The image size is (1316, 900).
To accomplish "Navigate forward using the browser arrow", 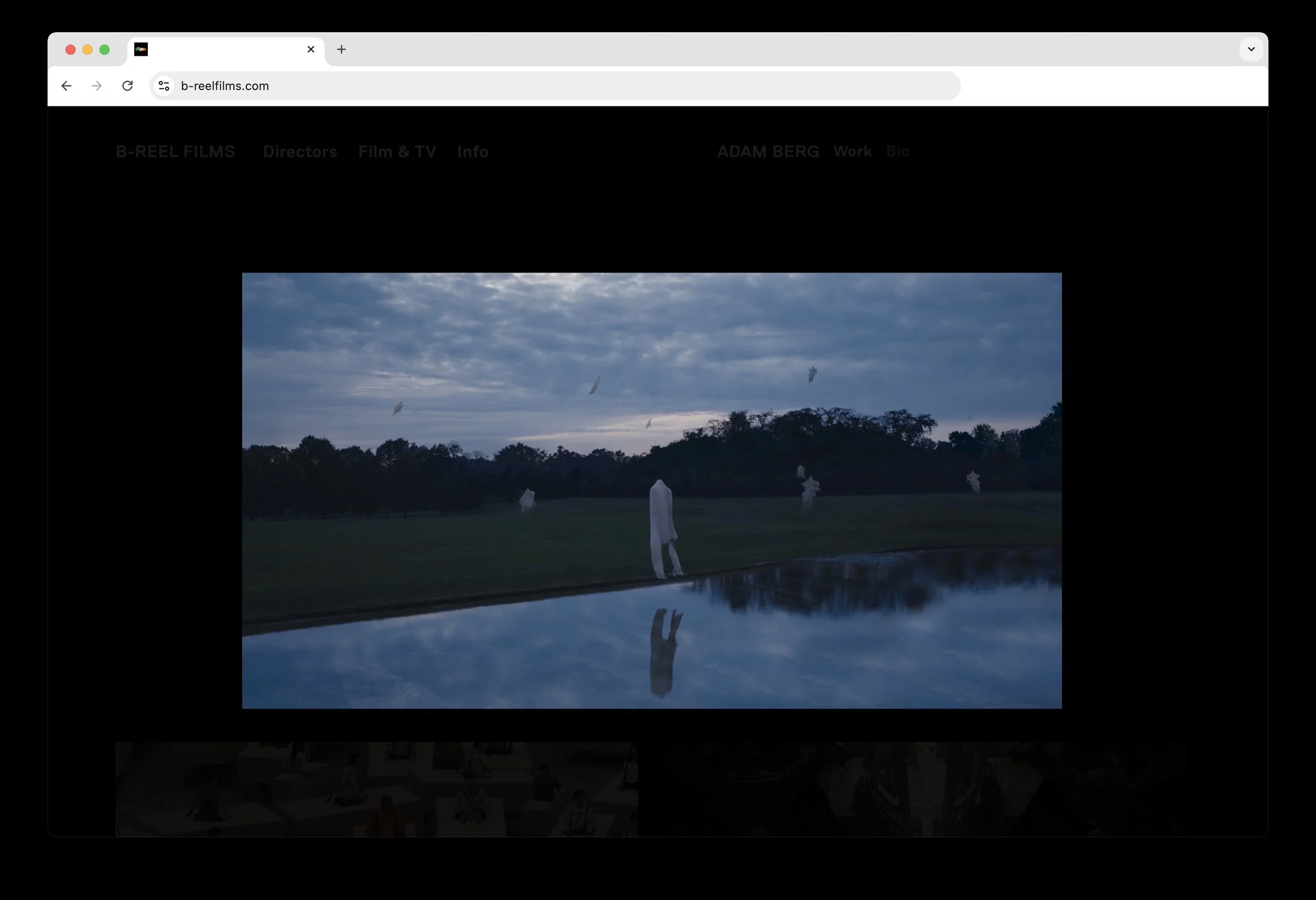I will [97, 85].
